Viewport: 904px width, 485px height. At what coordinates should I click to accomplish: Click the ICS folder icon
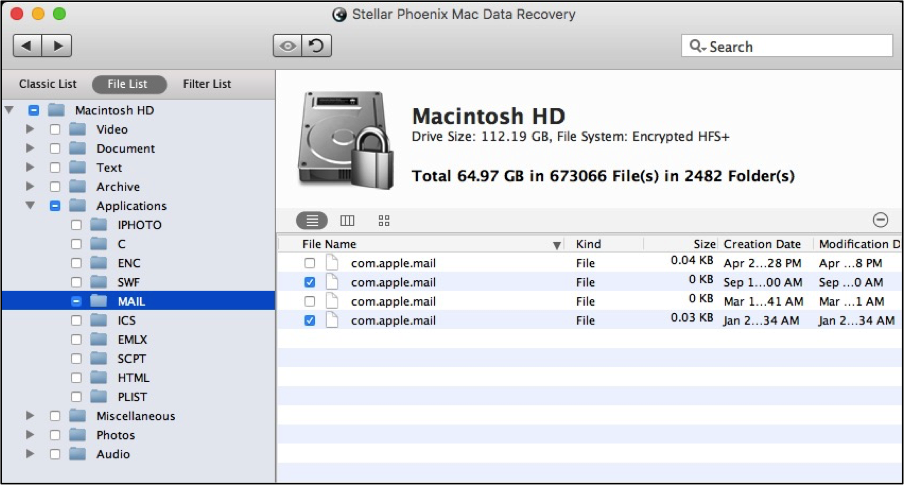pyautogui.click(x=99, y=320)
